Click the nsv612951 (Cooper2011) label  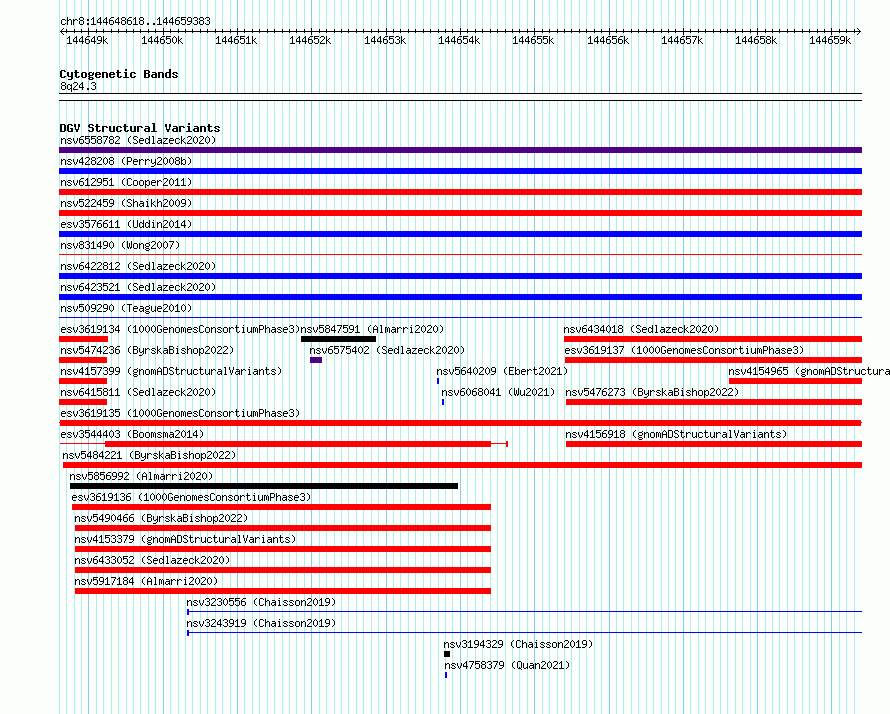[x=126, y=182]
